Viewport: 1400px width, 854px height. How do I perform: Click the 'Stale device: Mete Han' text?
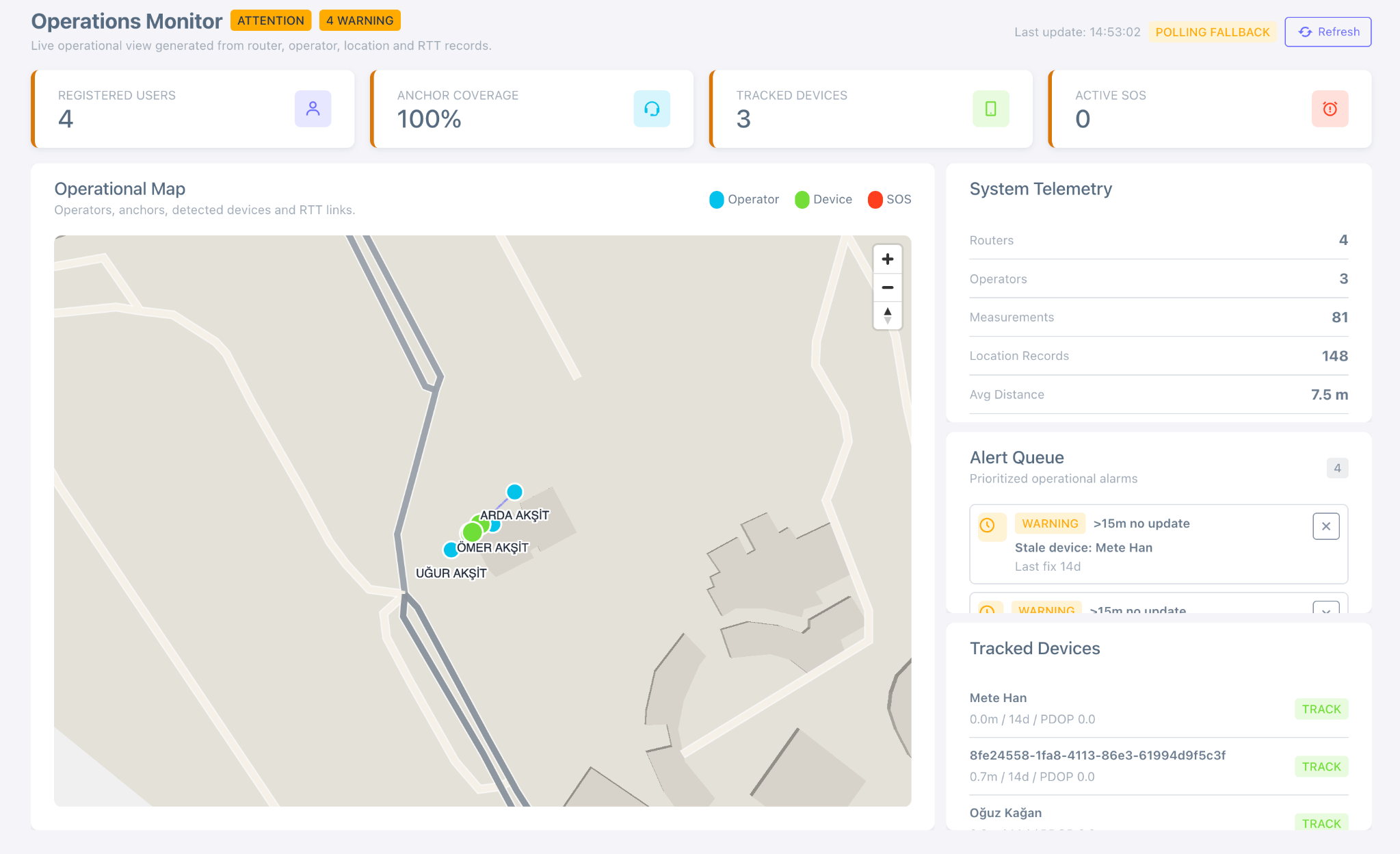click(1083, 547)
